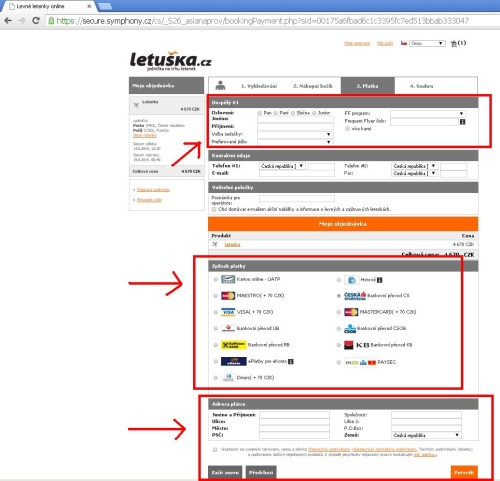The height and width of the screenshot is (481, 500).
Task: Click the info icon beside ePlatby pro eKonto
Action: (291, 361)
